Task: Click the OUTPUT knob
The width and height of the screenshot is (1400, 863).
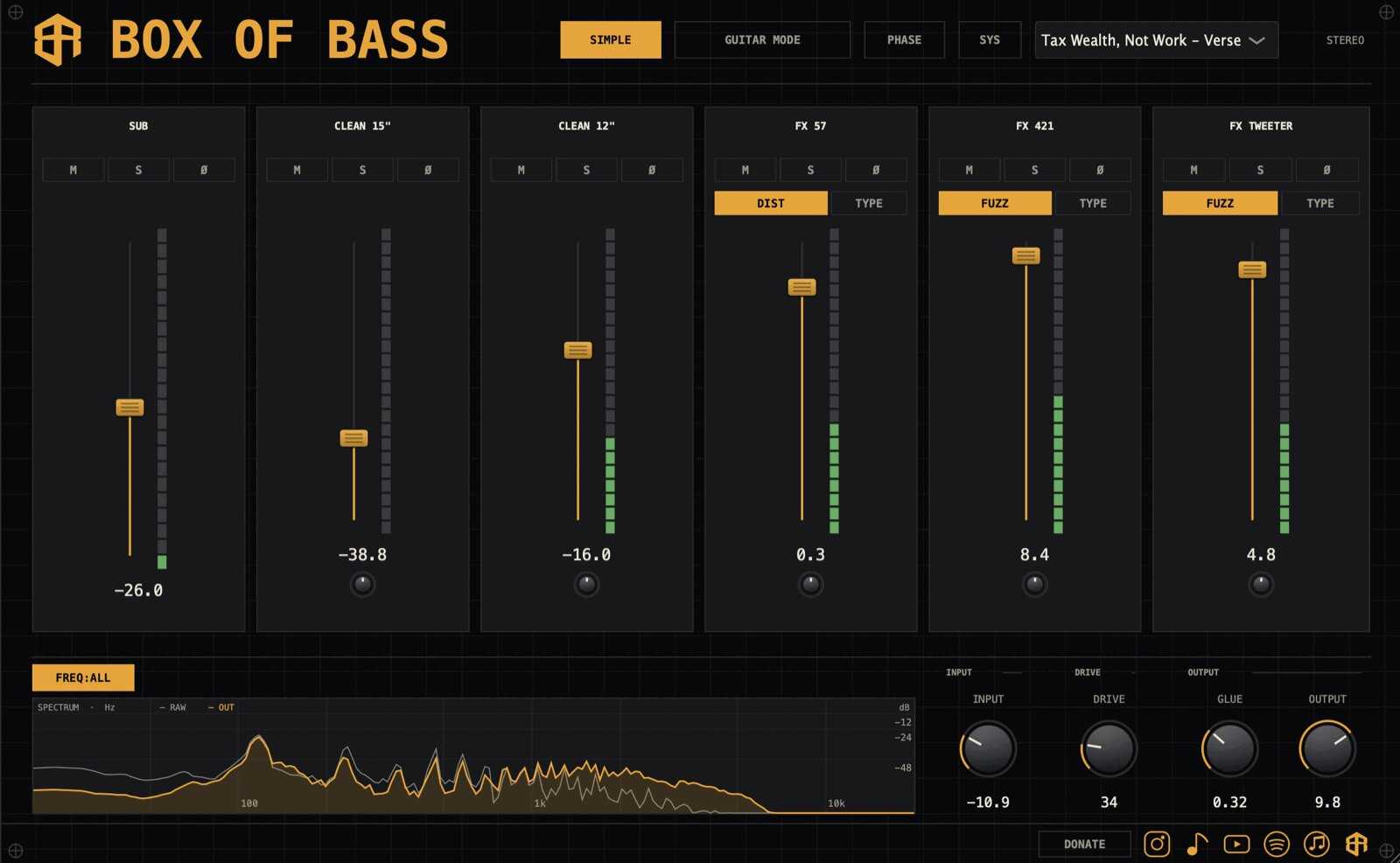Action: pos(1327,748)
